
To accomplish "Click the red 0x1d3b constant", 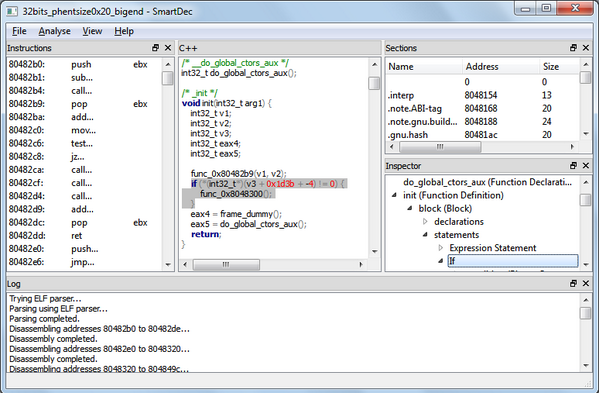I will (280, 184).
